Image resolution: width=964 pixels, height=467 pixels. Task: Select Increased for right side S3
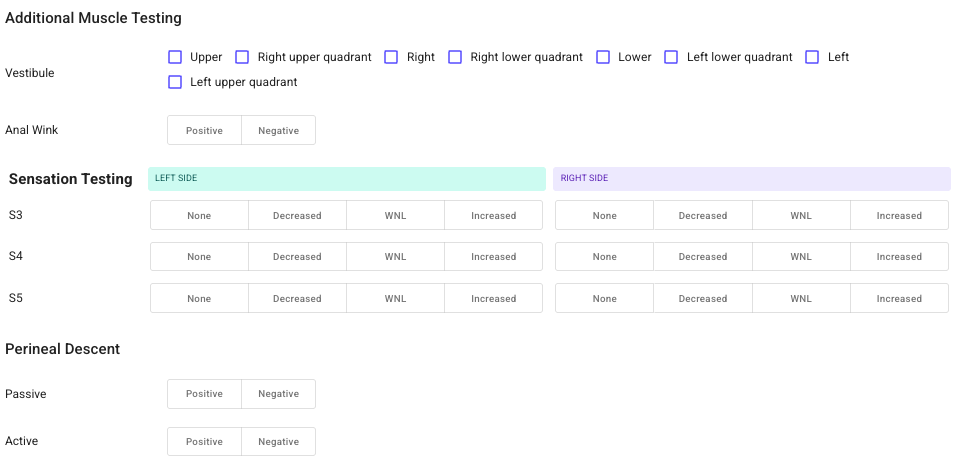coord(899,215)
